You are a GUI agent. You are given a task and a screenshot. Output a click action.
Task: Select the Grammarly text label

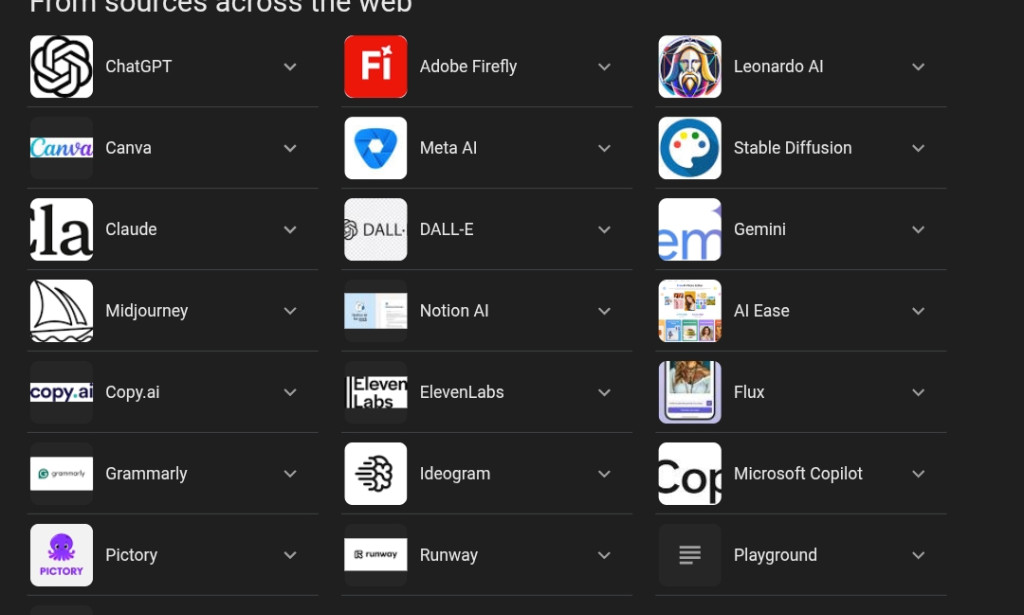pos(146,474)
